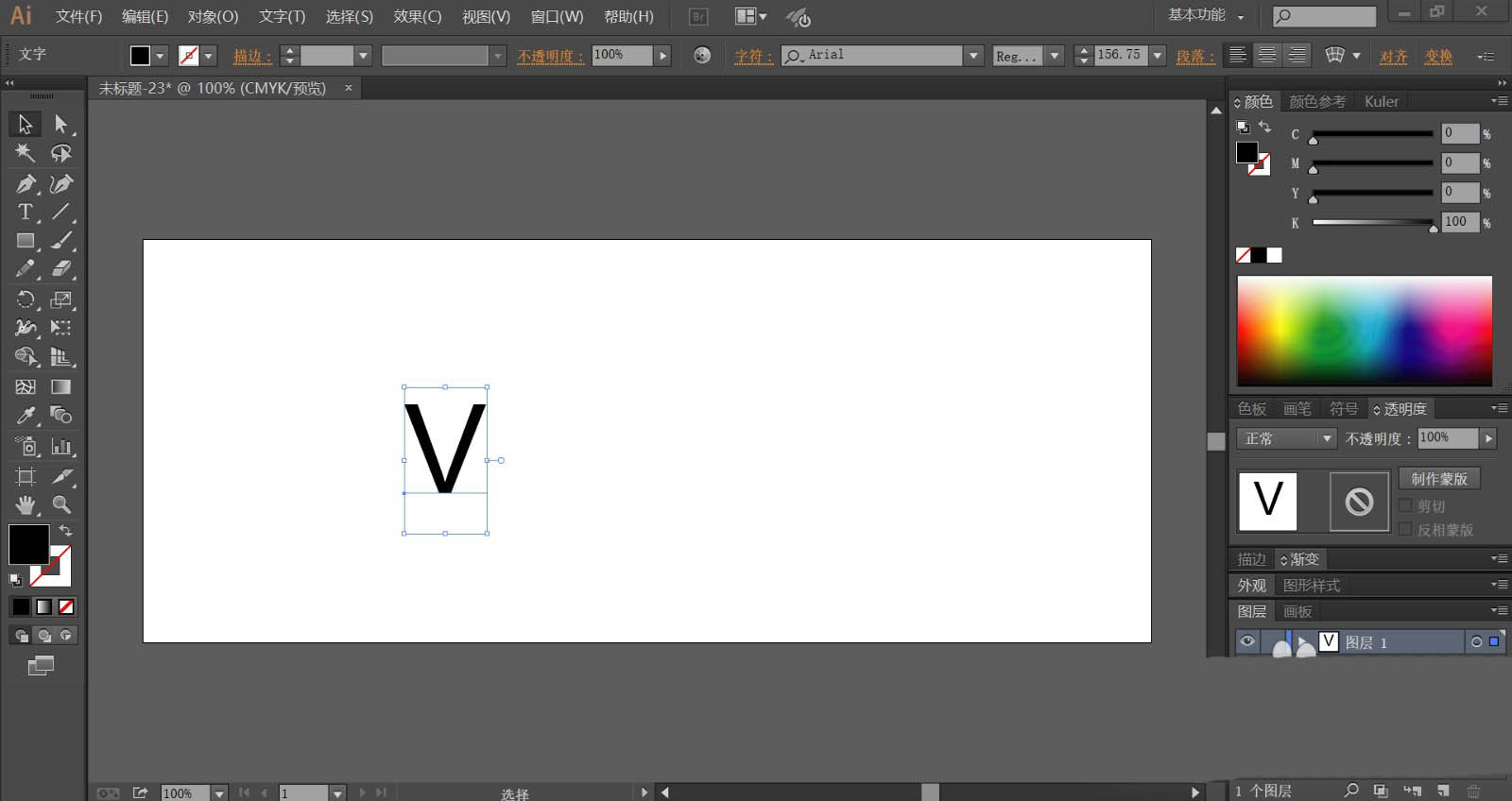
Task: Open the stroke weight dropdown
Action: (362, 56)
